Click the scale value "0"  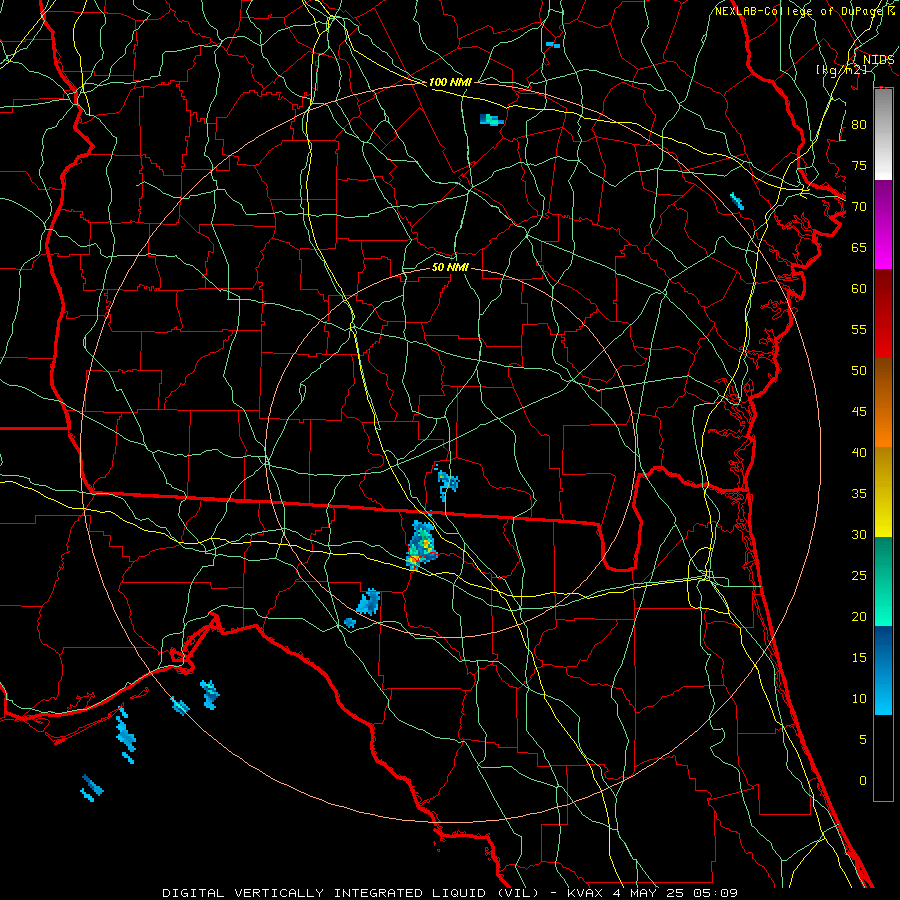tap(863, 781)
